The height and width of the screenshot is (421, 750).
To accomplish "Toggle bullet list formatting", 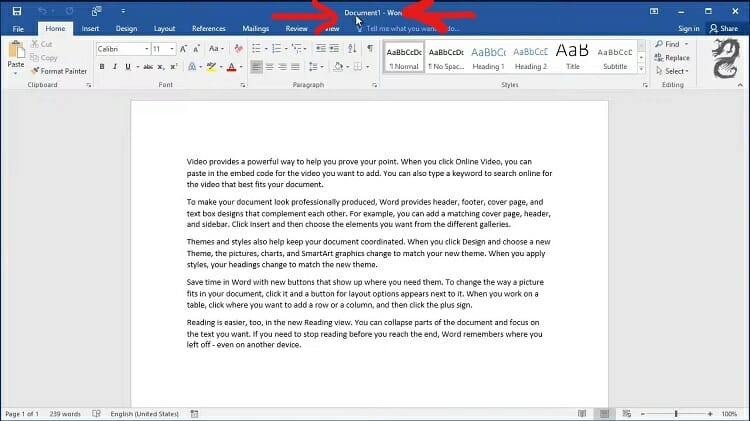I will click(256, 48).
